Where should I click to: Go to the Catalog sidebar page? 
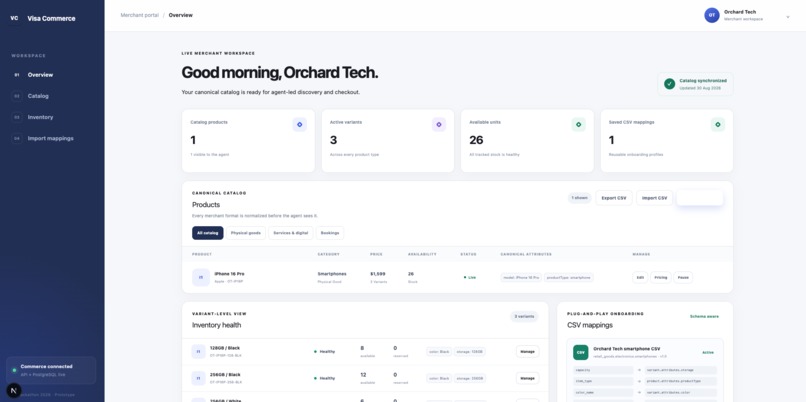pyautogui.click(x=38, y=96)
